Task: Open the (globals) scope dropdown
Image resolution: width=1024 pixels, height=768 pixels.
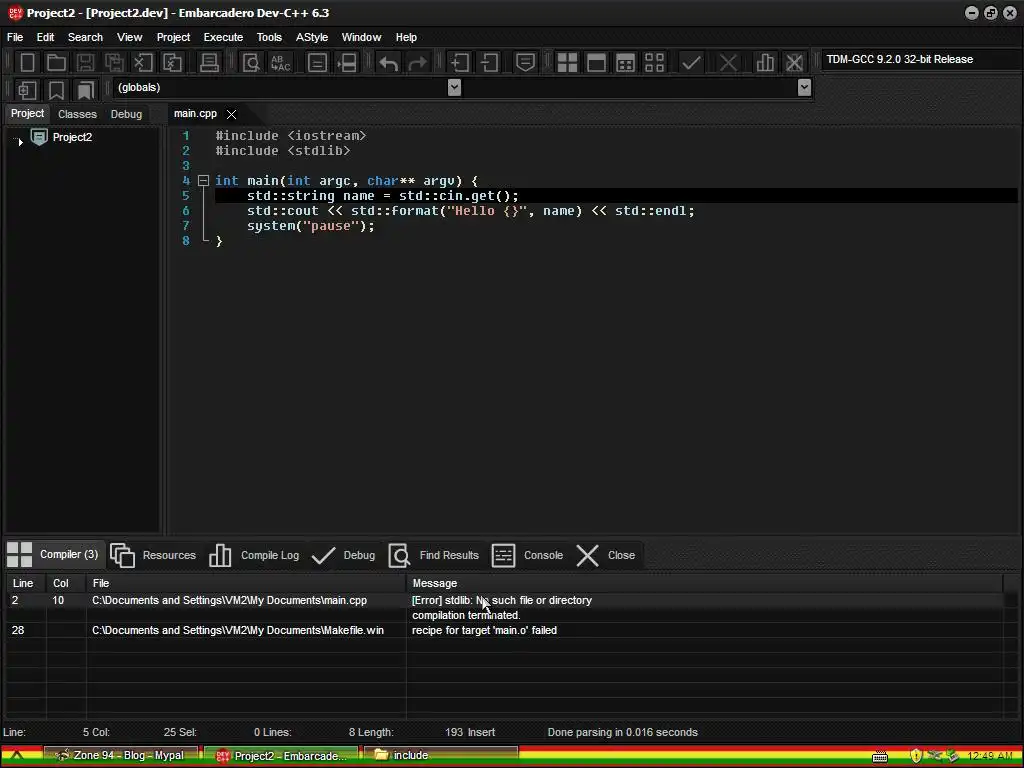Action: tap(455, 87)
